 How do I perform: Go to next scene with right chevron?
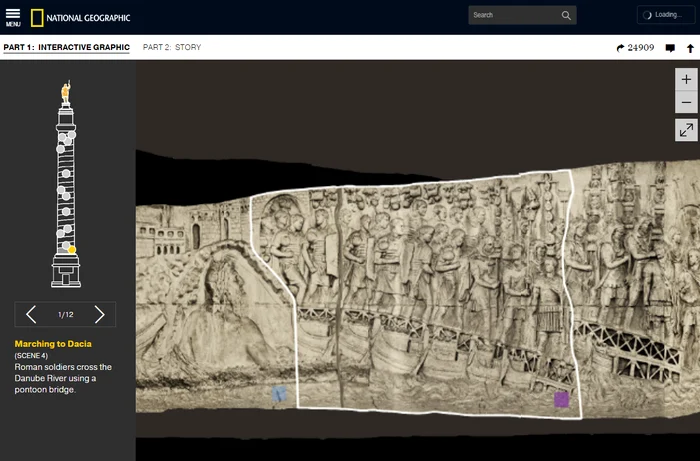[x=100, y=315]
